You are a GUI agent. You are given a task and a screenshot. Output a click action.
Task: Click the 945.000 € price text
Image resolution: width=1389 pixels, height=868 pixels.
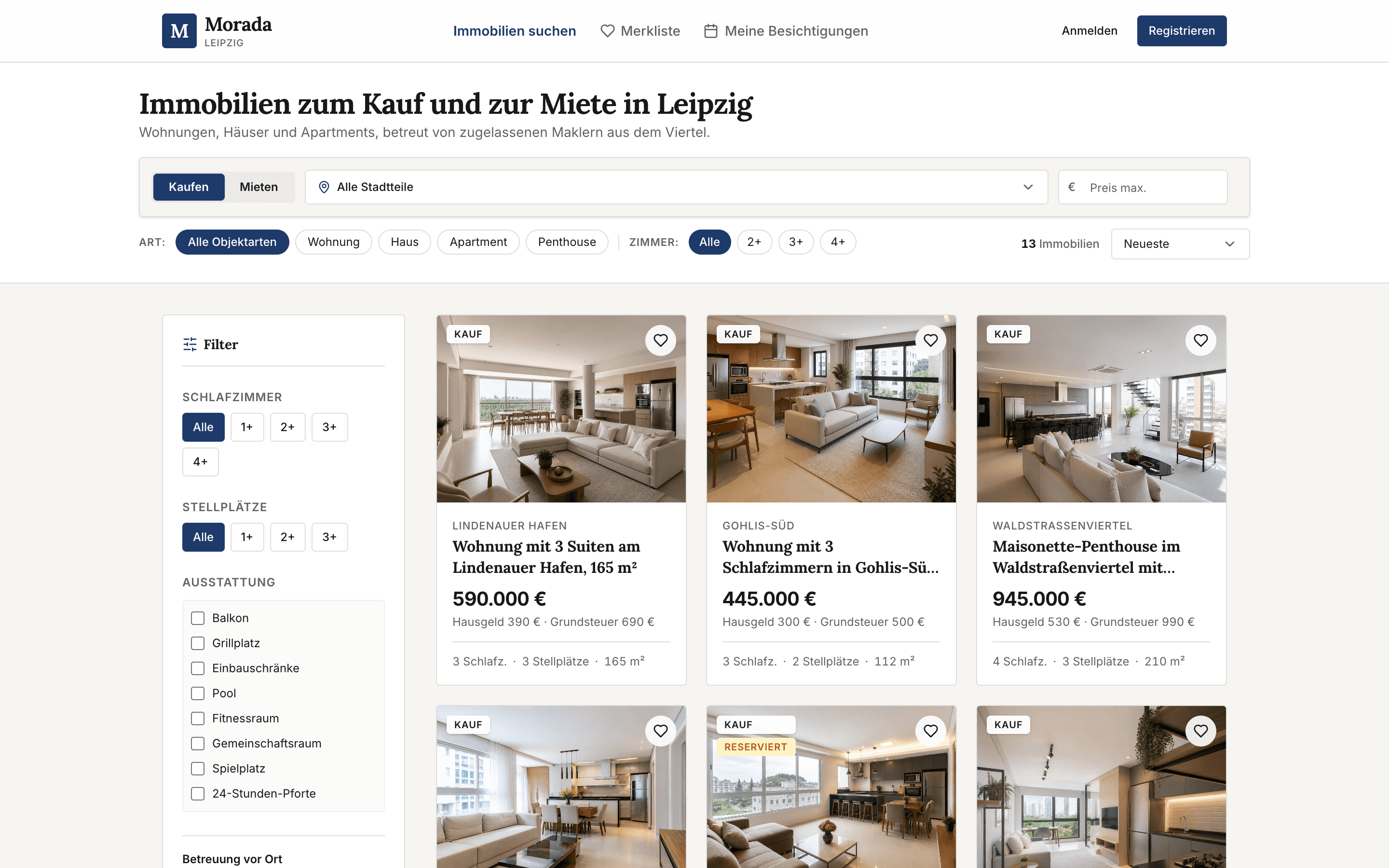[x=1039, y=599]
